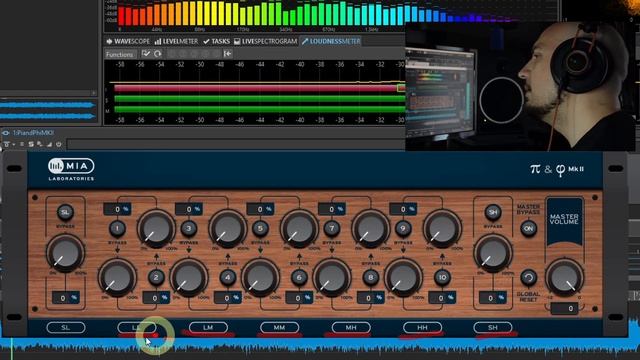The height and width of the screenshot is (360, 640).
Task: Click the circular reset arrow icon beside Functions
Action: (158, 53)
